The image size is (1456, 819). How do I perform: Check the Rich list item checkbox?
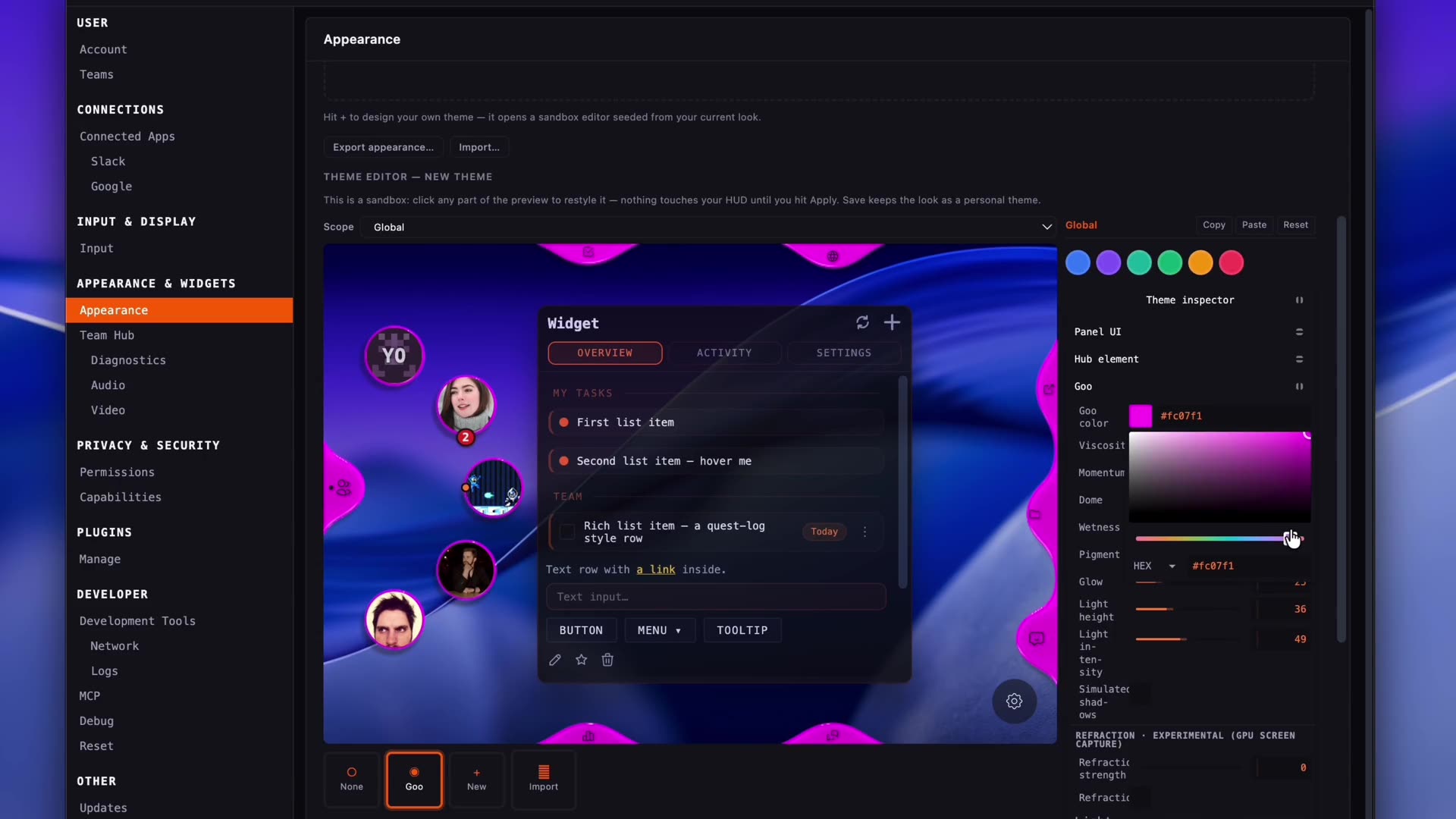point(567,532)
